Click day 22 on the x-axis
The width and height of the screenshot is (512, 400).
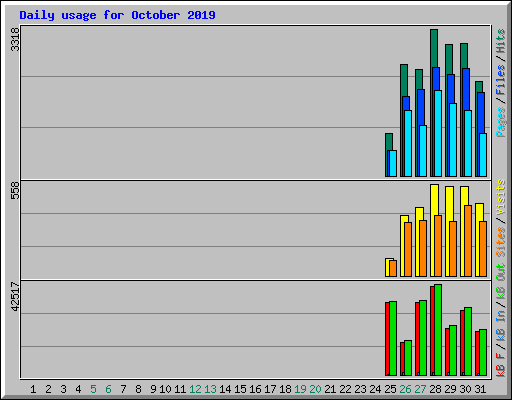345,389
